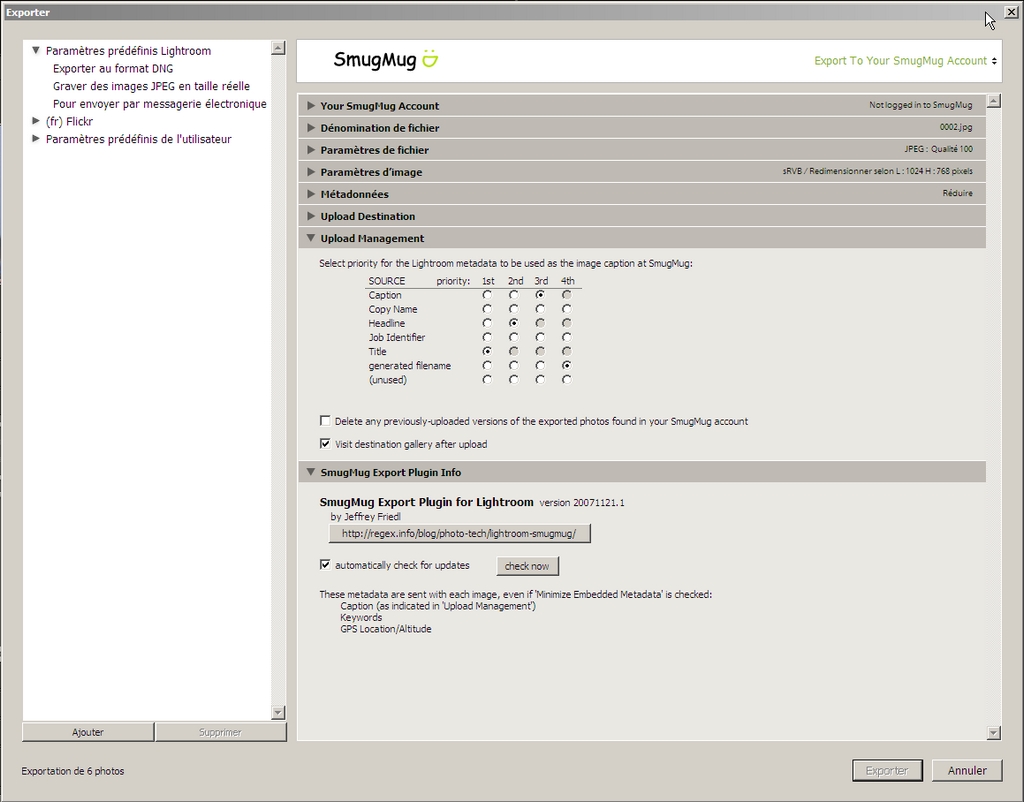Click 'JPEG : Qualité 100' summary text
This screenshot has height=802, width=1024.
pyautogui.click(x=938, y=150)
